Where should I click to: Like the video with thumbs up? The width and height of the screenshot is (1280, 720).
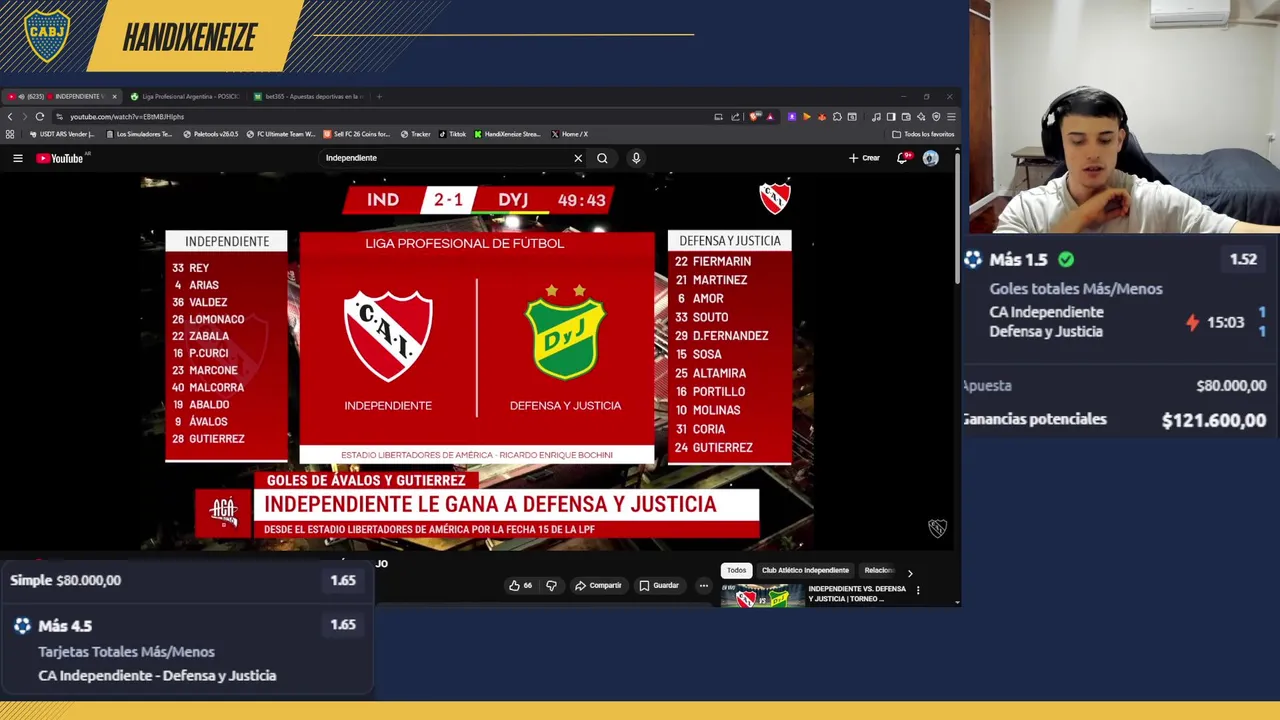521,585
